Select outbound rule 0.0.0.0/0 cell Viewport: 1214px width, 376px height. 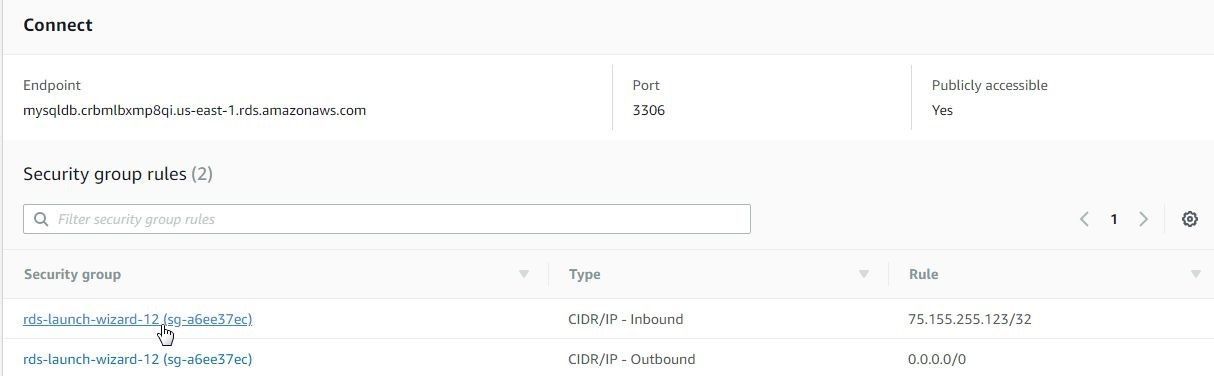(x=937, y=359)
